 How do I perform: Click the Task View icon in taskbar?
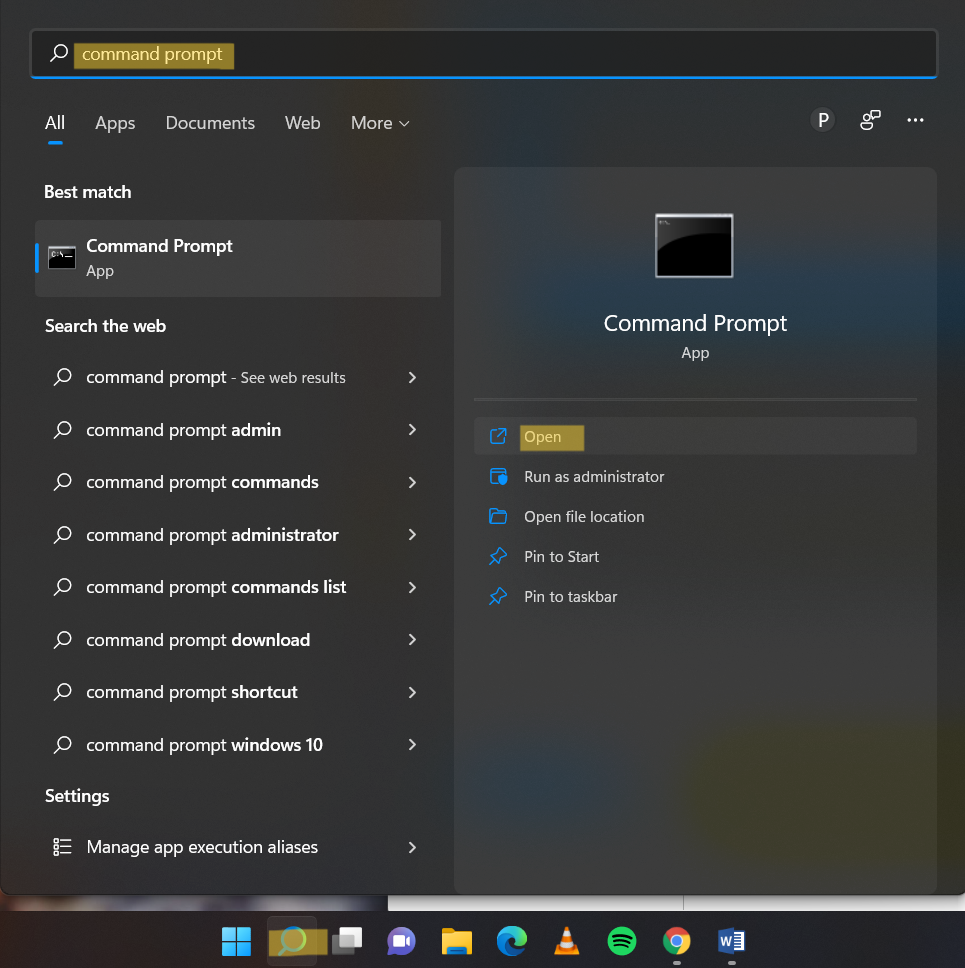[347, 941]
